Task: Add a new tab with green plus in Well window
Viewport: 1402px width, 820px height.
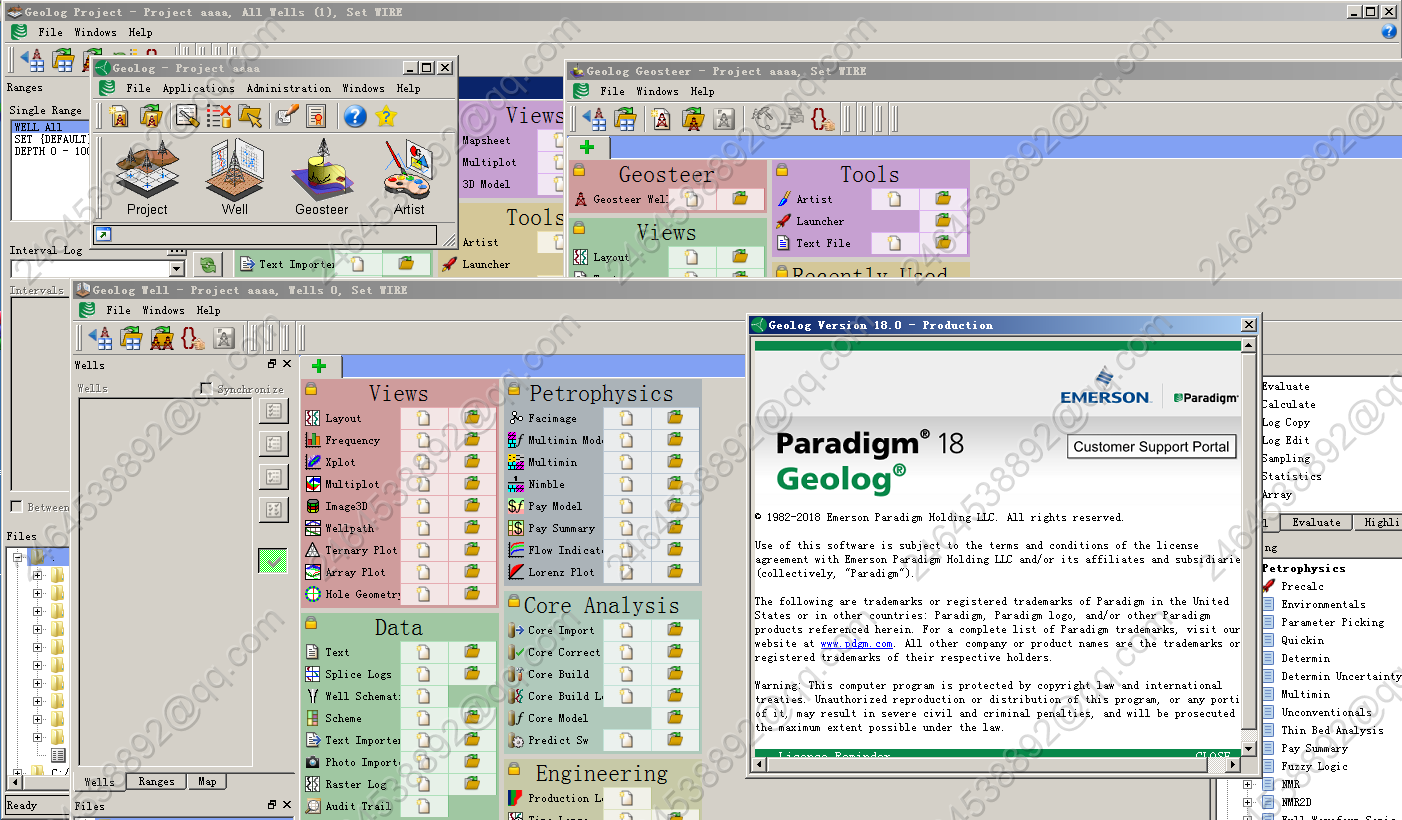Action: (x=319, y=366)
